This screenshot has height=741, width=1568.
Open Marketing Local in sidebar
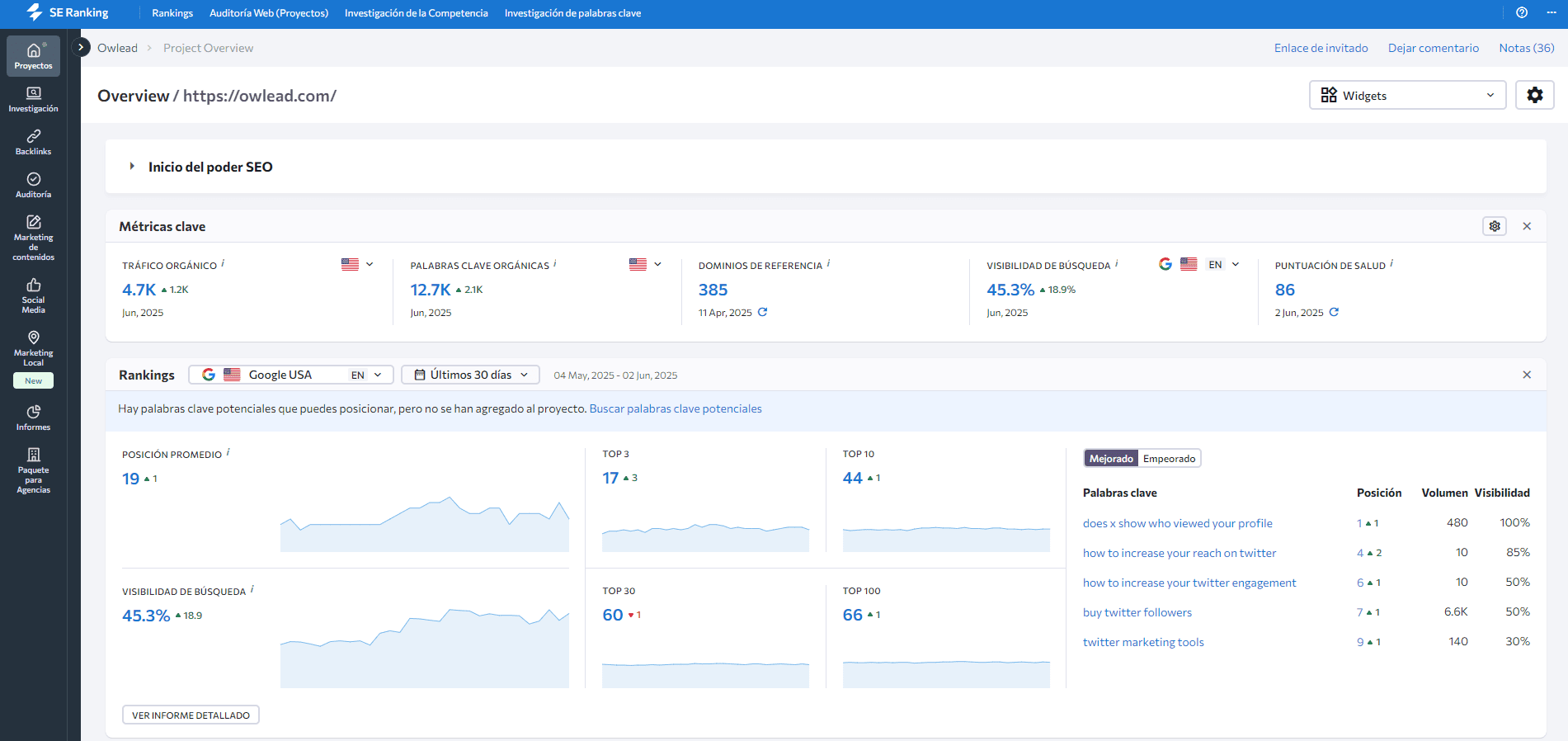[x=33, y=348]
